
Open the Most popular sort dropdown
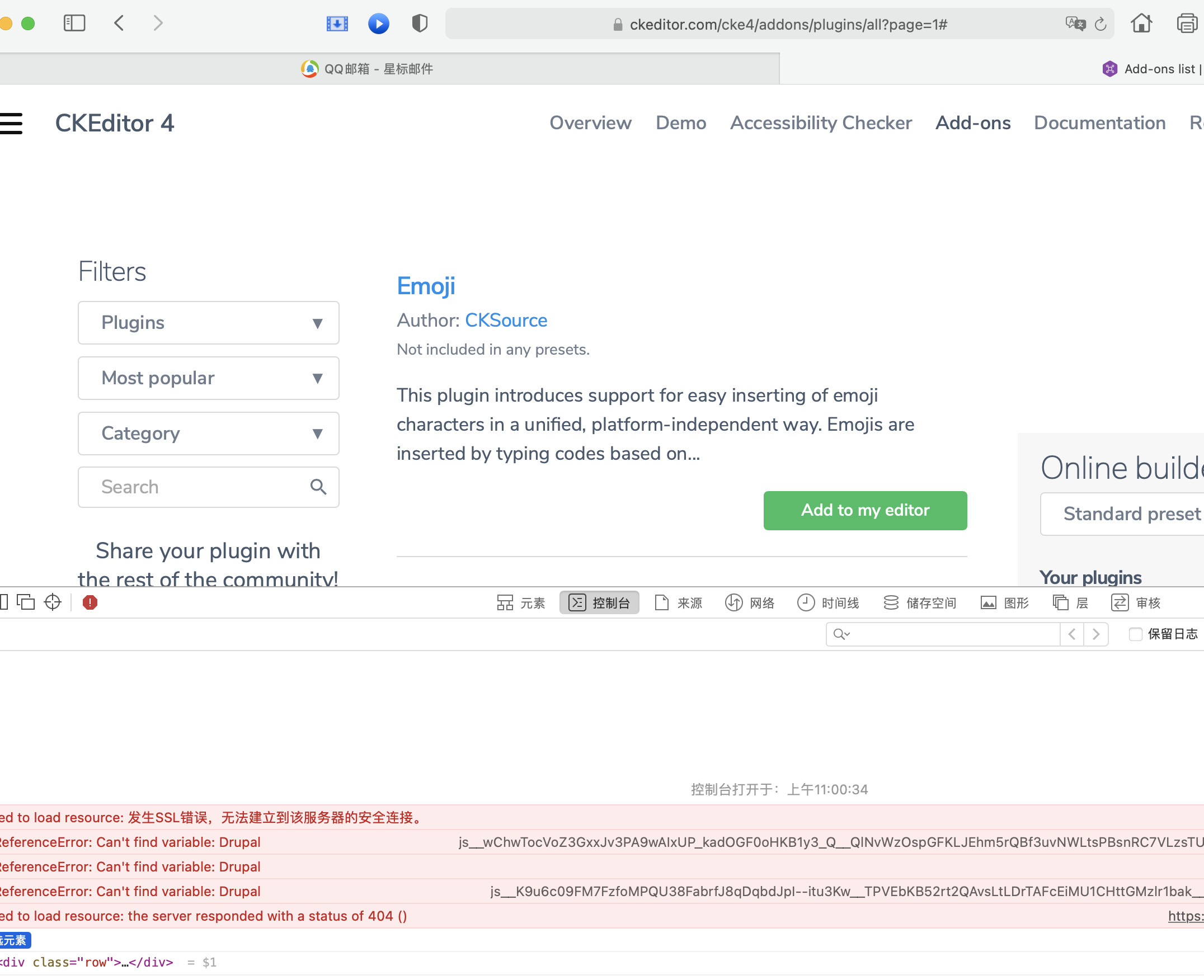point(208,378)
